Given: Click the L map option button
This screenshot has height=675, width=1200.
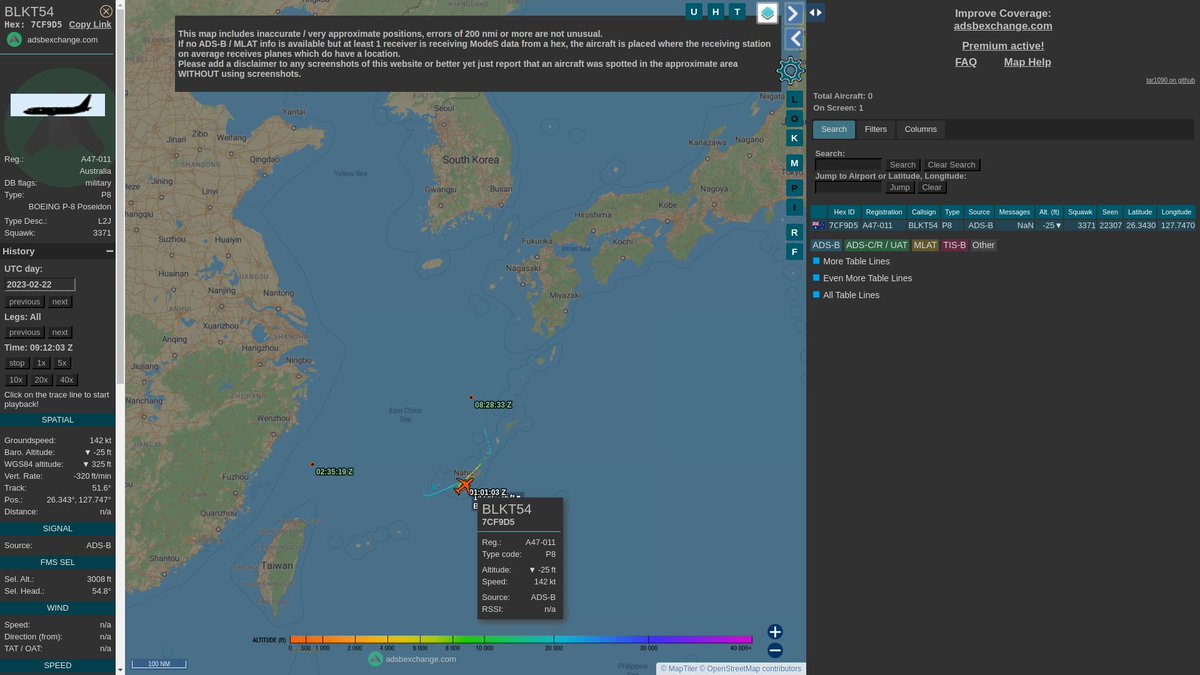Looking at the screenshot, I should click(x=794, y=99).
